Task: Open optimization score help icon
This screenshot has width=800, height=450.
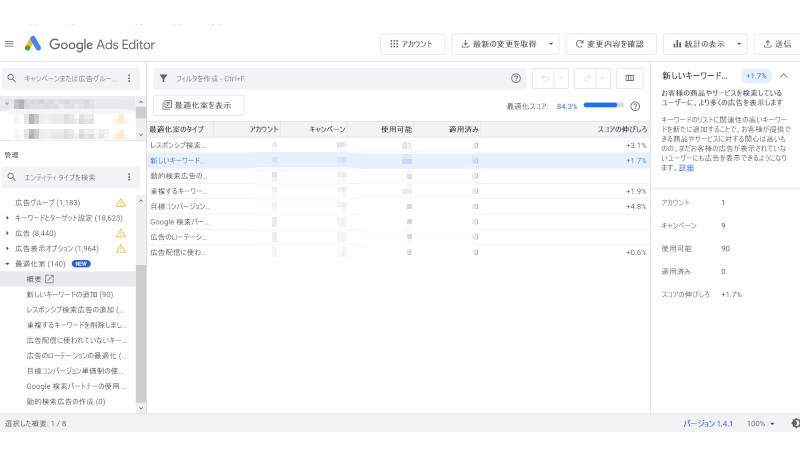Action: [x=635, y=106]
